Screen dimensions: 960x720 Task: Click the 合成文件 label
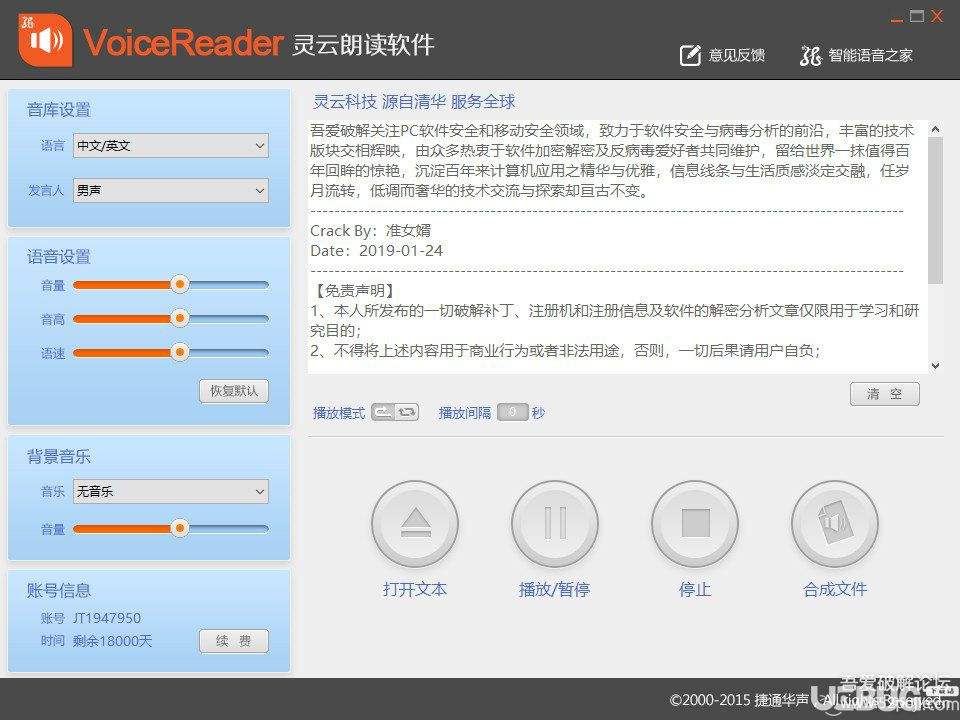coord(835,589)
